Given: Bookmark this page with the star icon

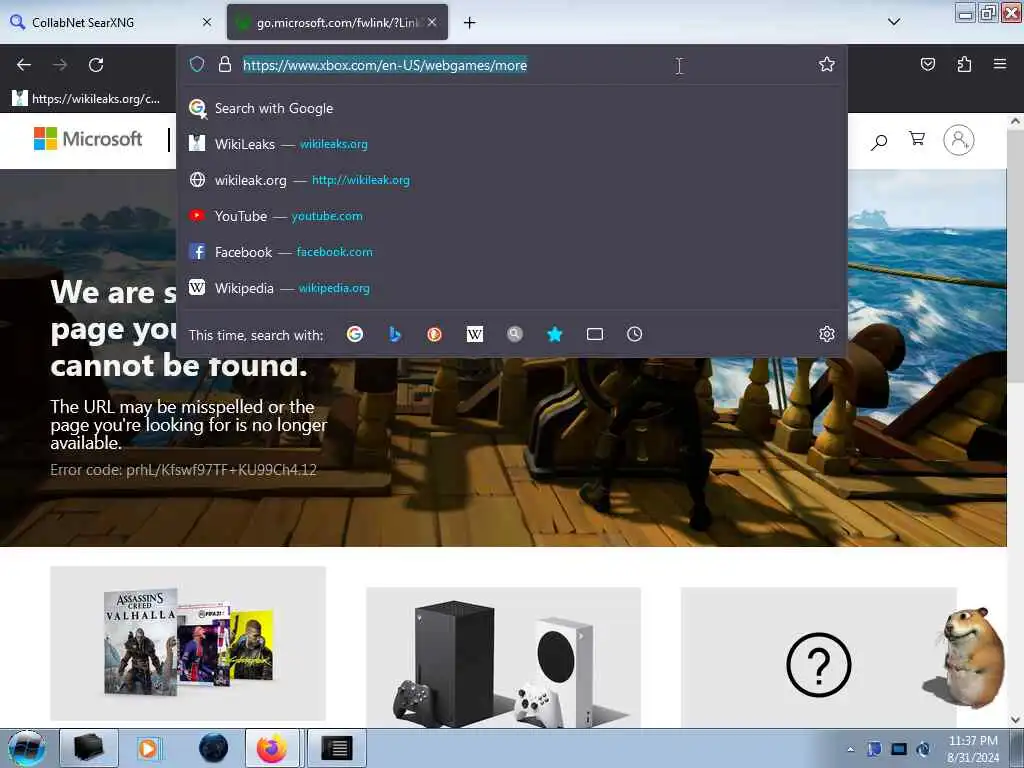Looking at the screenshot, I should coord(827,64).
